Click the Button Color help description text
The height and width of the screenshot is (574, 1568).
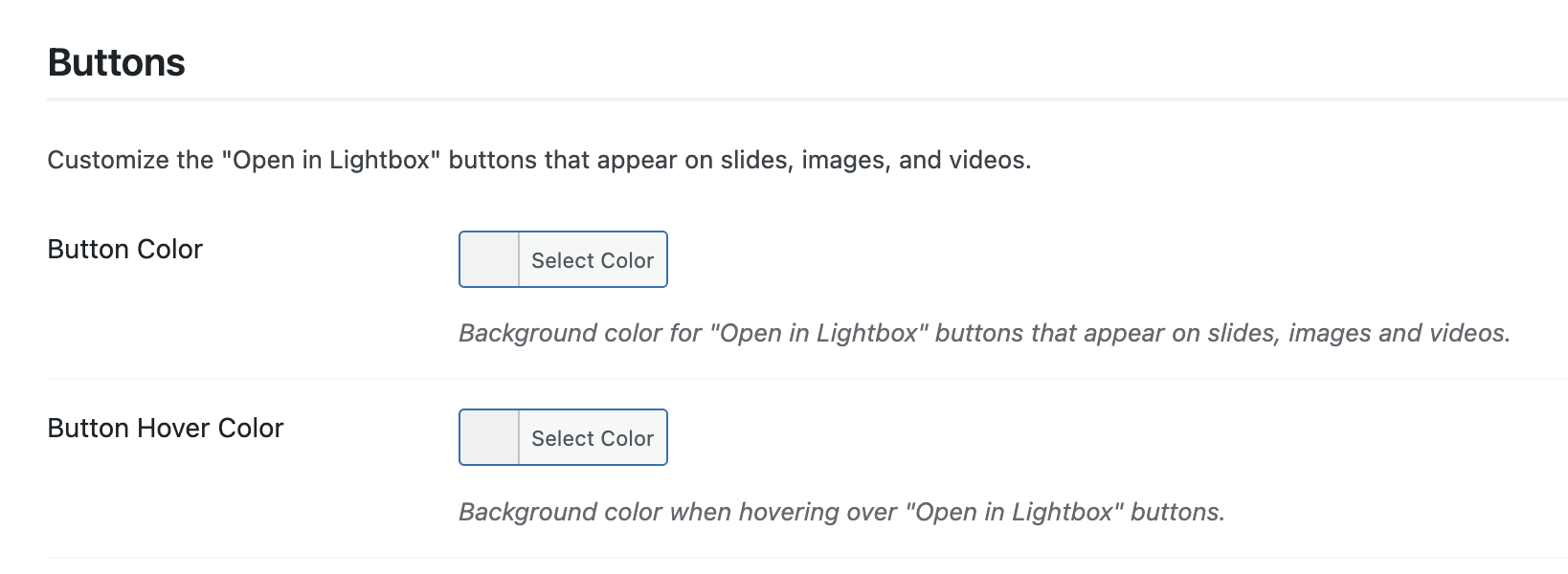click(x=984, y=333)
